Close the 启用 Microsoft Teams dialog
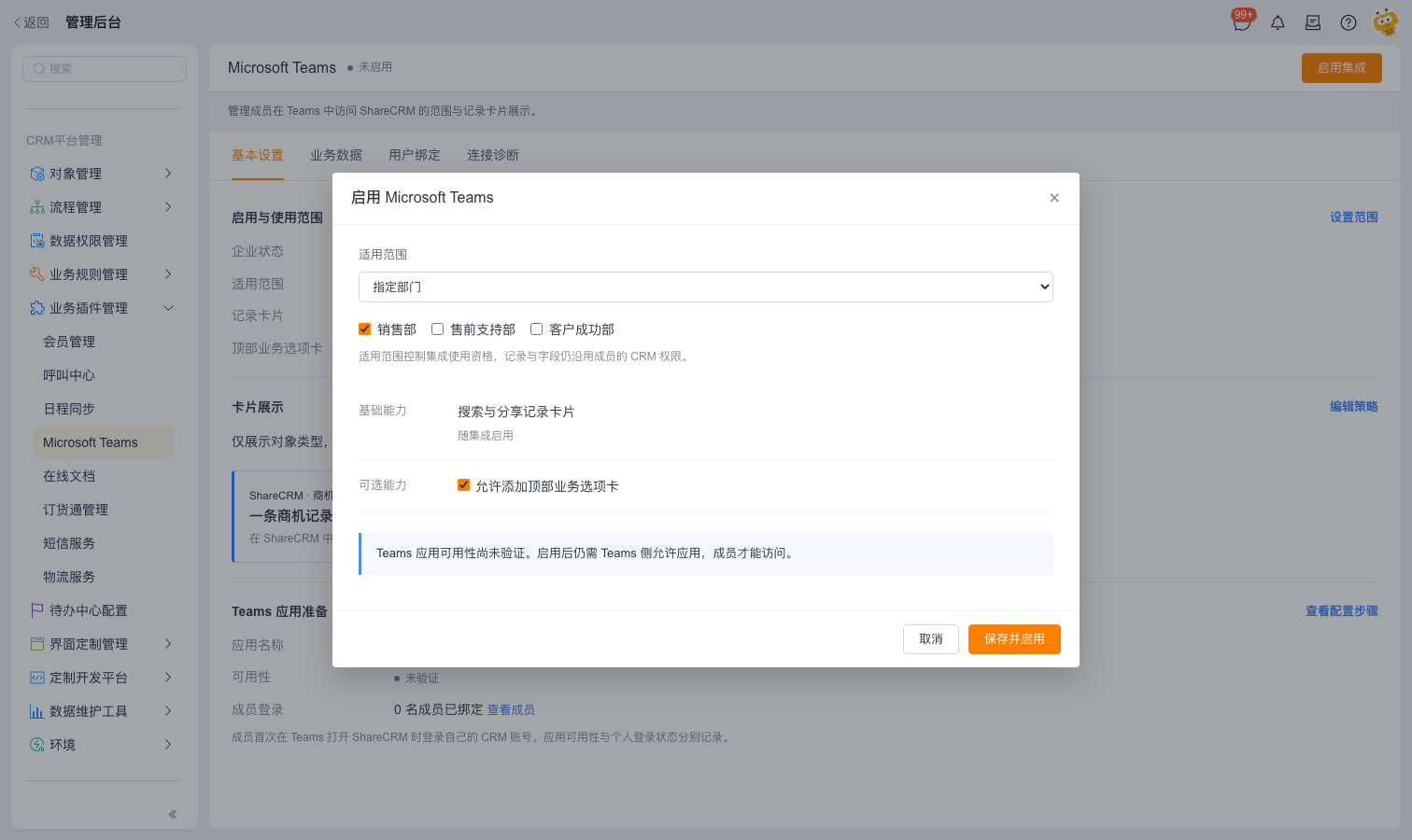 coord(1054,198)
